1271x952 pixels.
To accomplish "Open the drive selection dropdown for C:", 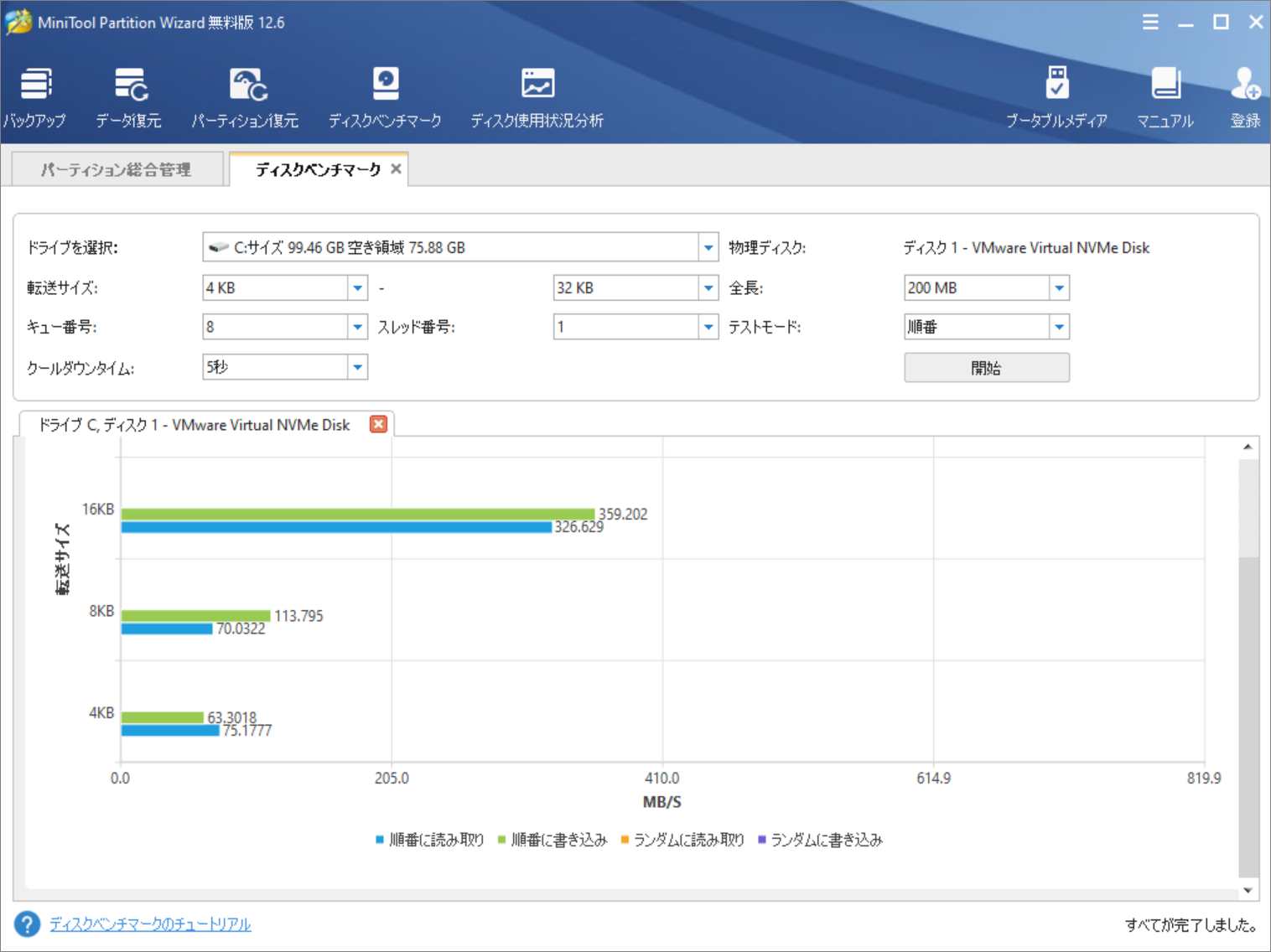I will click(x=708, y=247).
